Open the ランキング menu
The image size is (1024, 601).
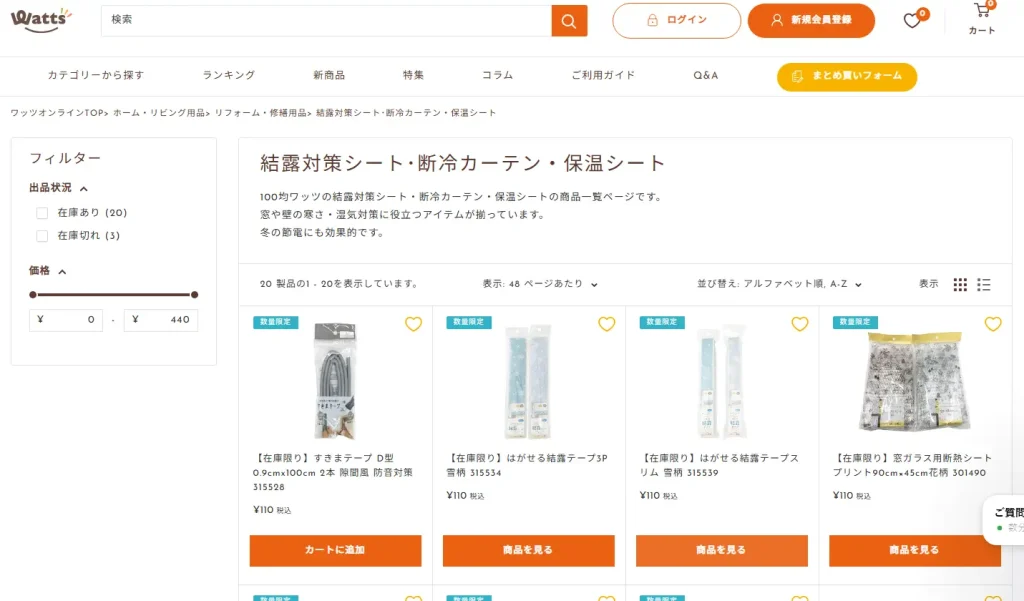(x=228, y=75)
